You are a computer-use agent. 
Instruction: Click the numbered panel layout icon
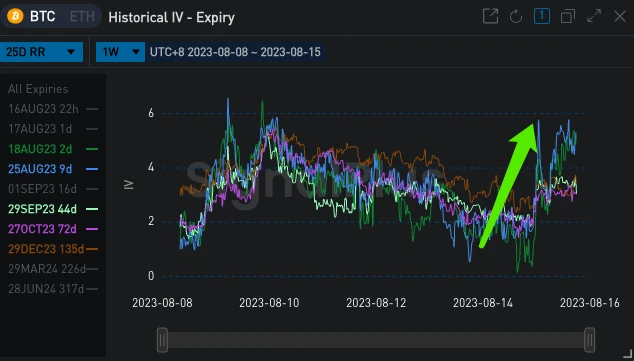pos(542,17)
